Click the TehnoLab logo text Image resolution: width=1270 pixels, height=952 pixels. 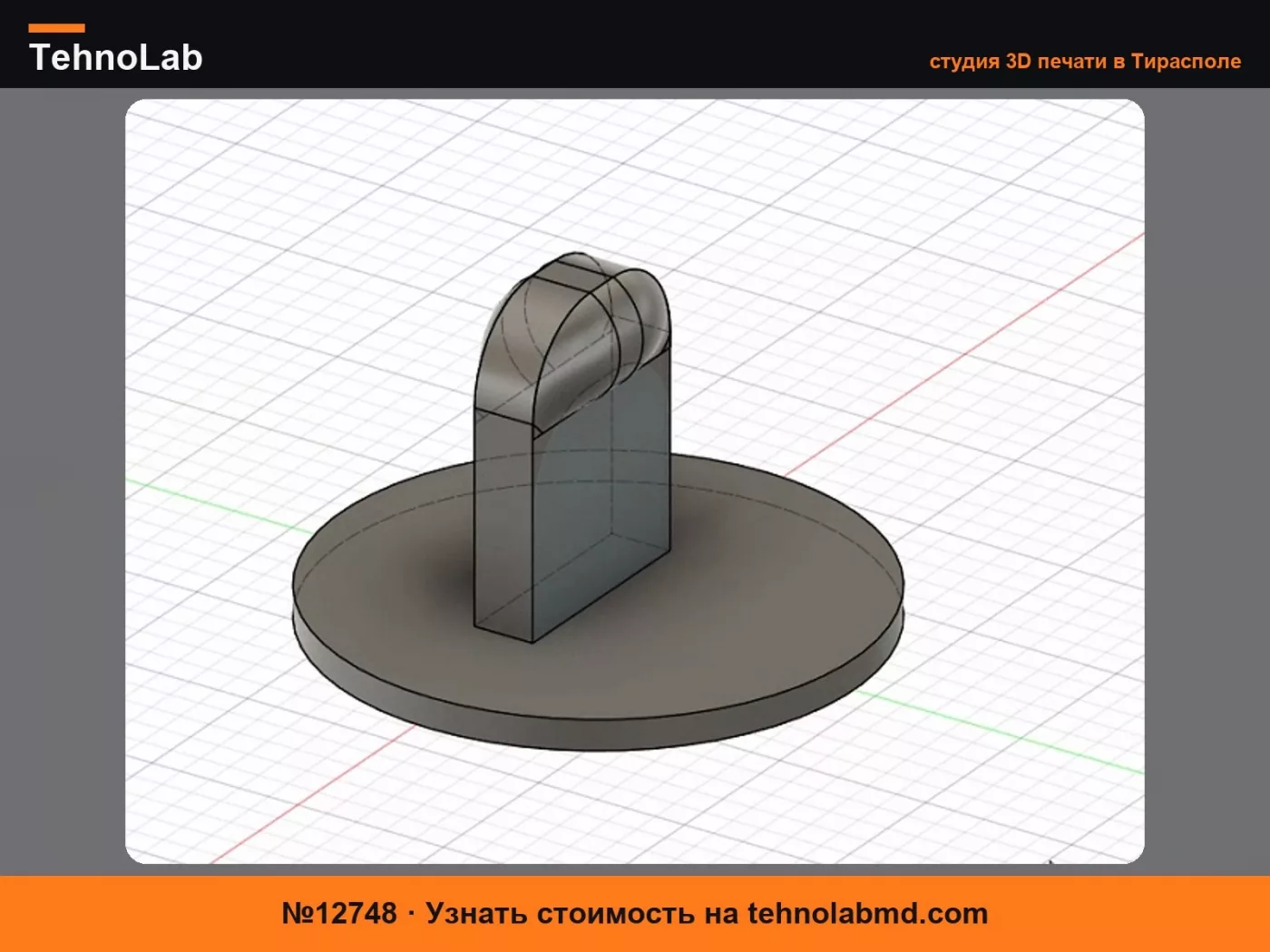(116, 57)
